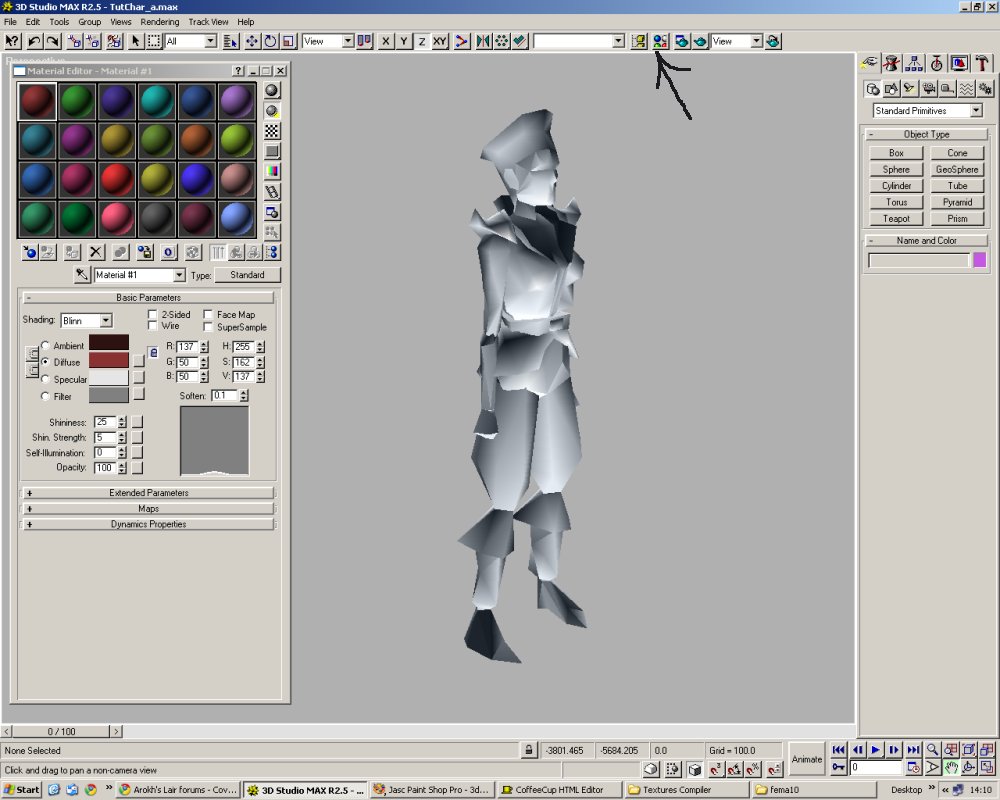1000x800 pixels.
Task: Restrict to XY plane
Action: 440,41
